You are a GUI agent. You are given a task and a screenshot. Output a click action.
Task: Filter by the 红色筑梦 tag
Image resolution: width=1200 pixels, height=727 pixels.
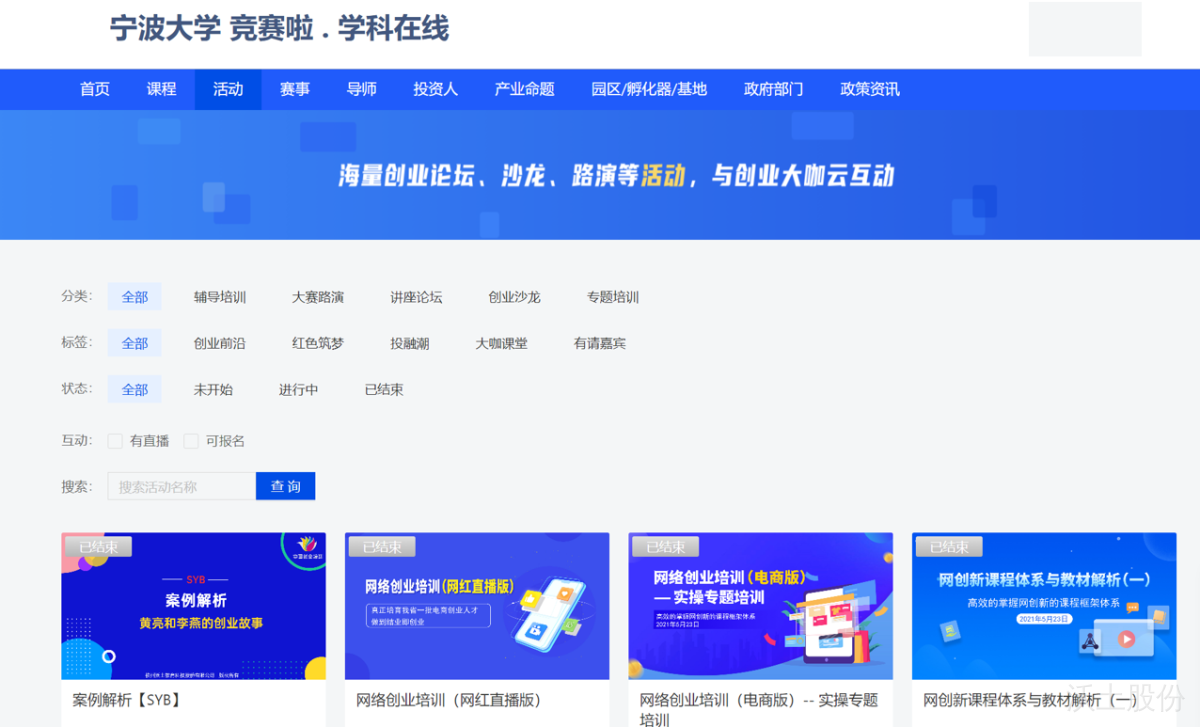318,343
